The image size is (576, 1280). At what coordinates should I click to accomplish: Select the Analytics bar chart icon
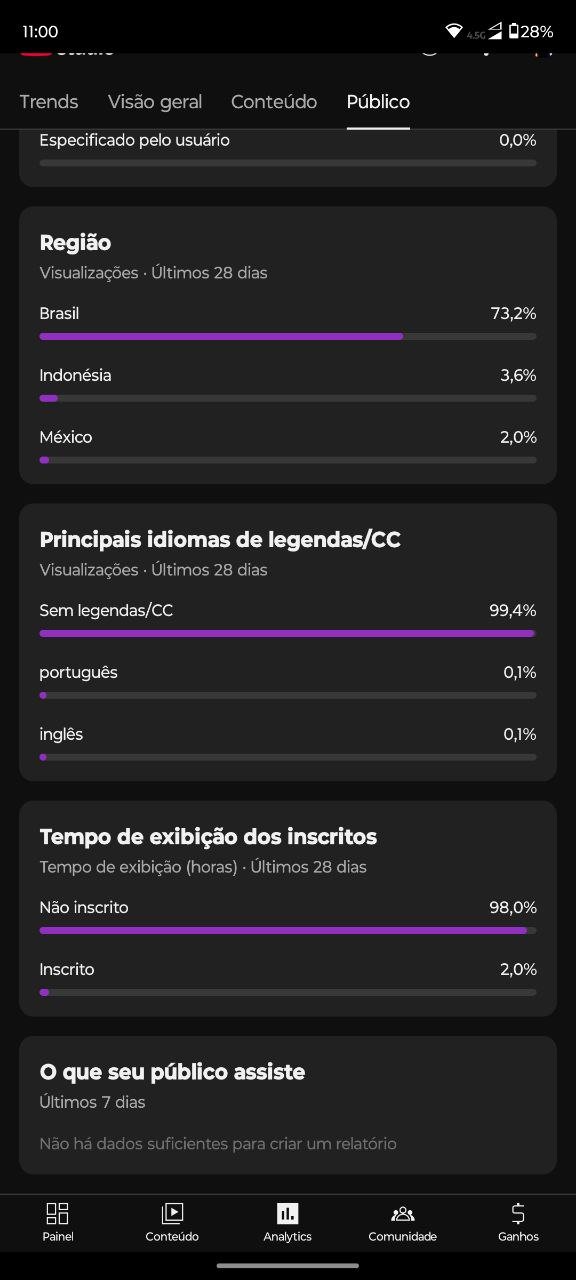[287, 1214]
